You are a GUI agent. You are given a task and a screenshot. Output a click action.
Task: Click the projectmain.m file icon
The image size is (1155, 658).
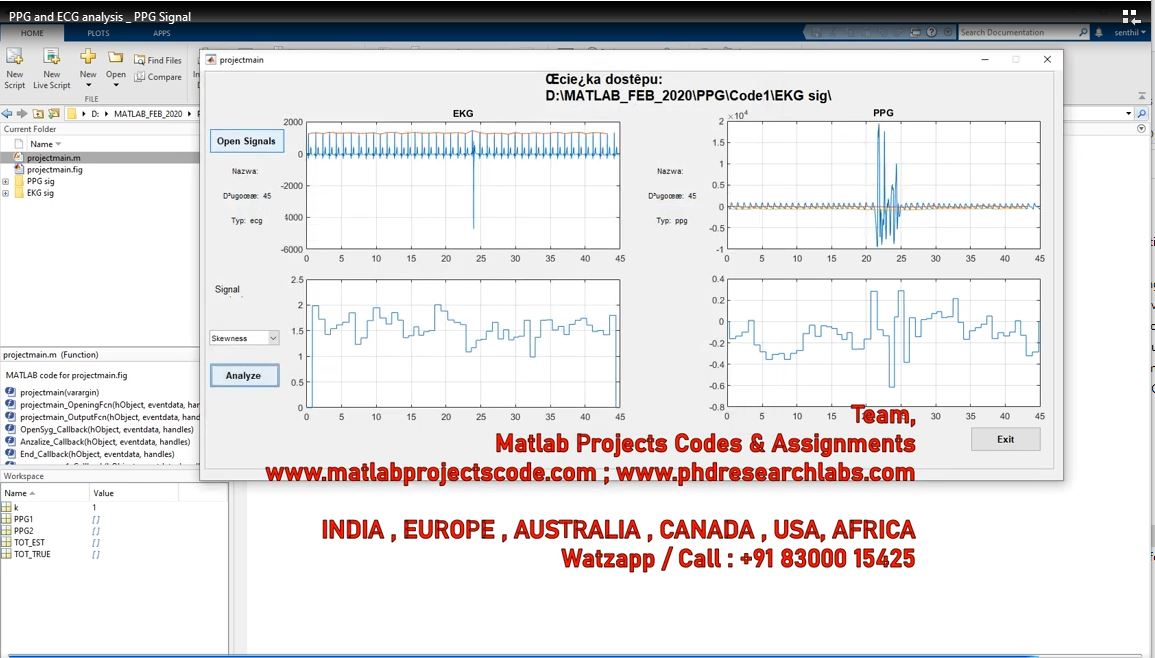19,158
